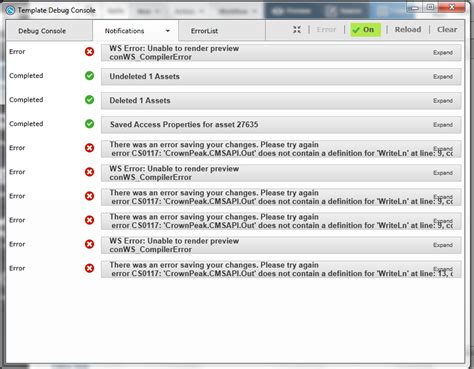Click the Completed status beside Saved Access Properties
474x369 pixels.
tap(26, 124)
